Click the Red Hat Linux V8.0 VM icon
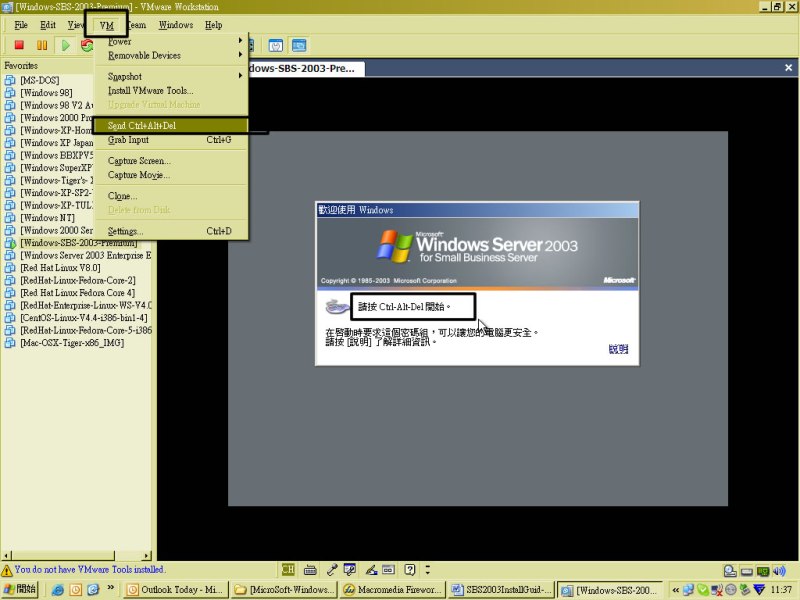This screenshot has width=800, height=600. tap(10, 268)
